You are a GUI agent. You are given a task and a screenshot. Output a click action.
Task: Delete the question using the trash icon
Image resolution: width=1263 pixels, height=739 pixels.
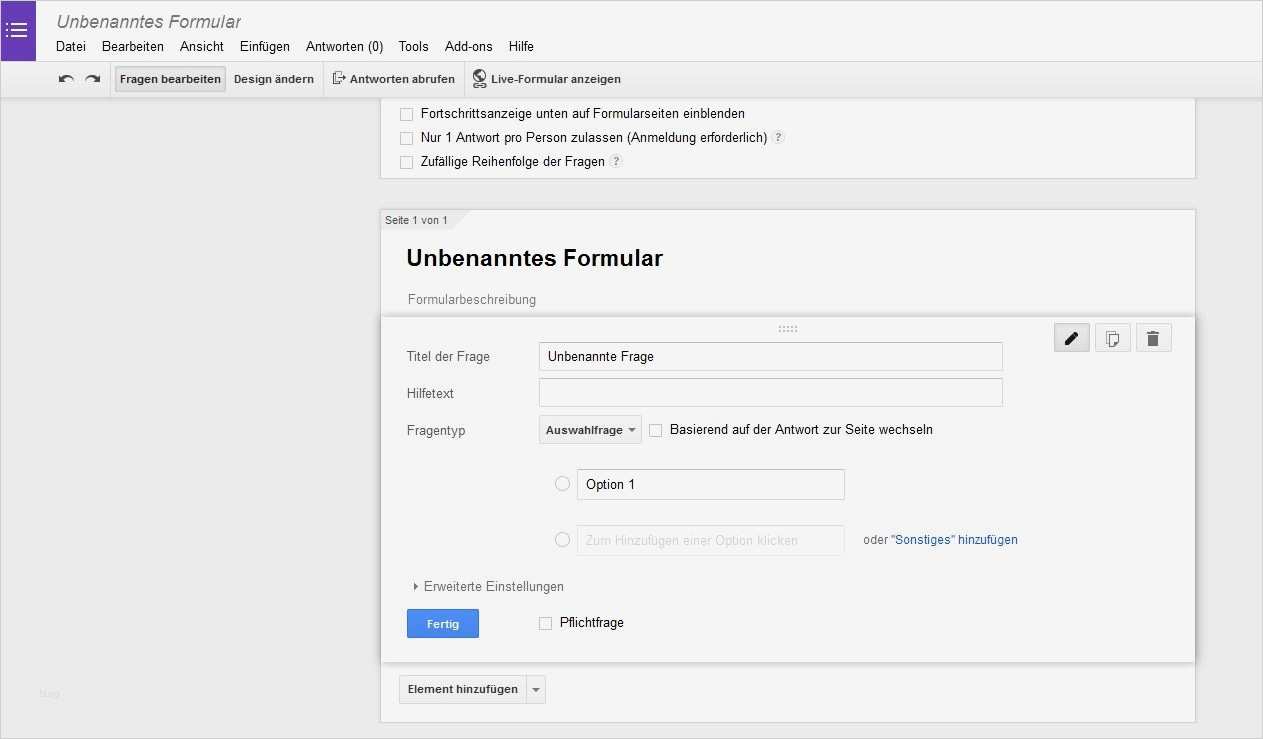pos(1153,339)
